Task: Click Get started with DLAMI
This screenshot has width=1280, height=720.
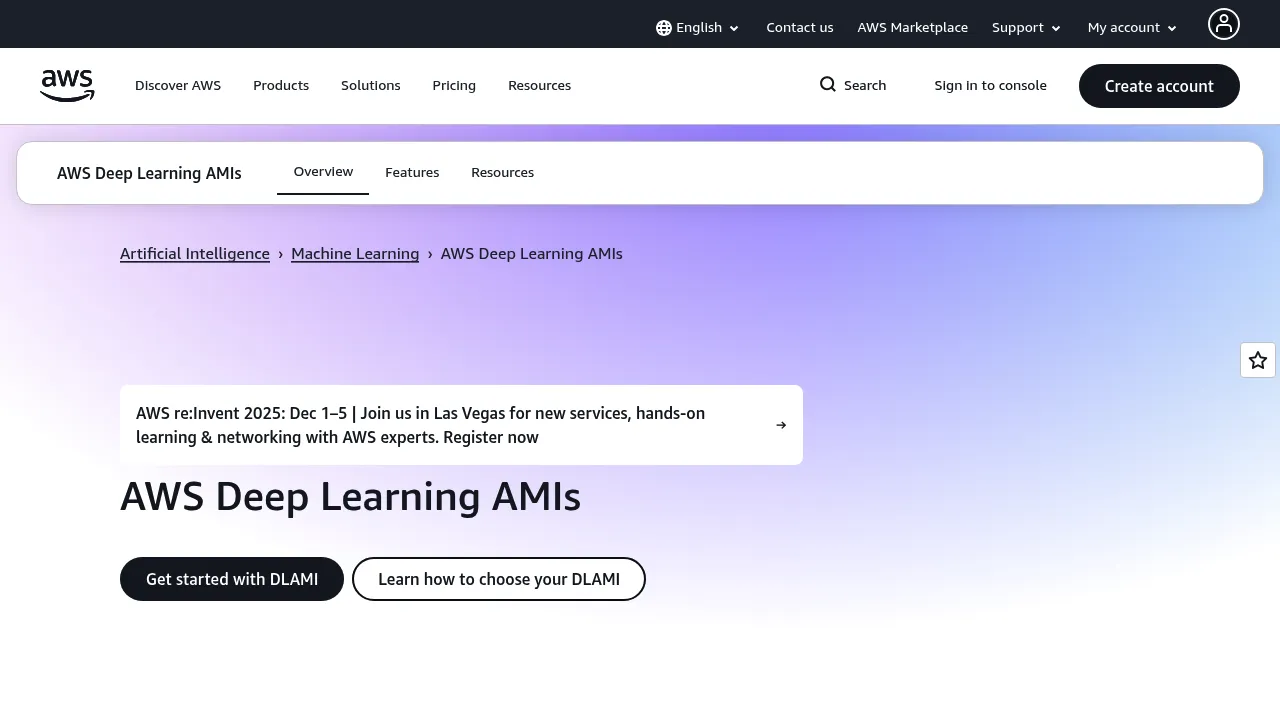Action: coord(232,579)
